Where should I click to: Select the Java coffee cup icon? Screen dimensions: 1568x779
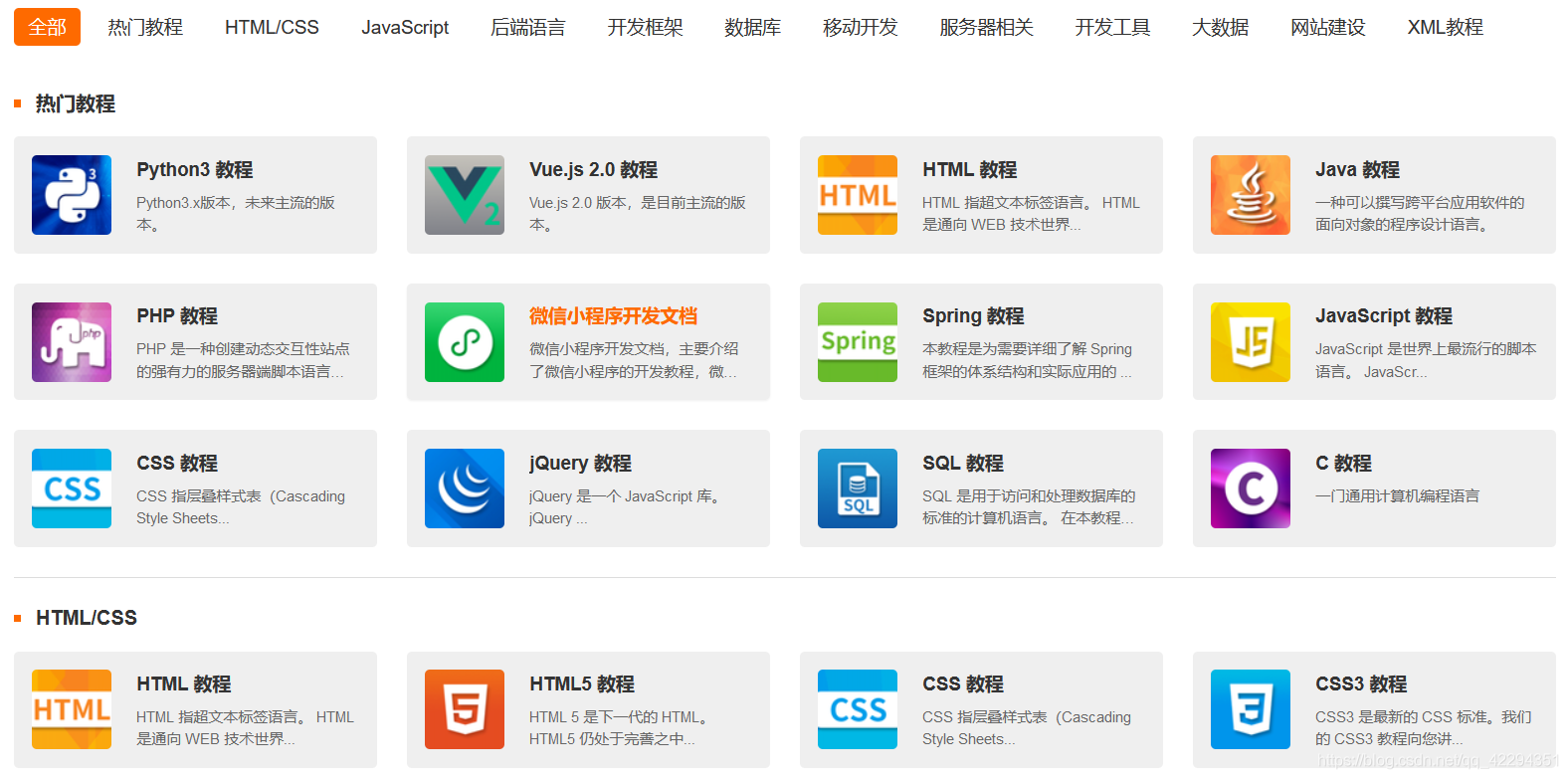click(x=1251, y=195)
